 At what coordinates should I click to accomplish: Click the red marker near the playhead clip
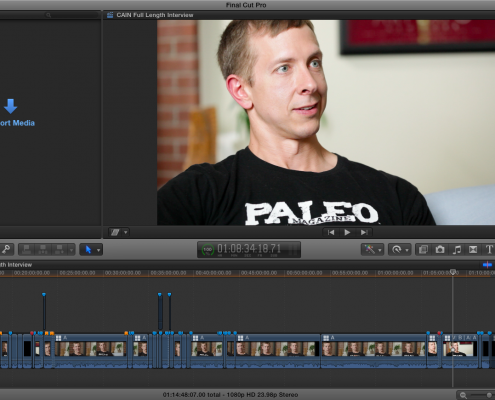click(439, 333)
